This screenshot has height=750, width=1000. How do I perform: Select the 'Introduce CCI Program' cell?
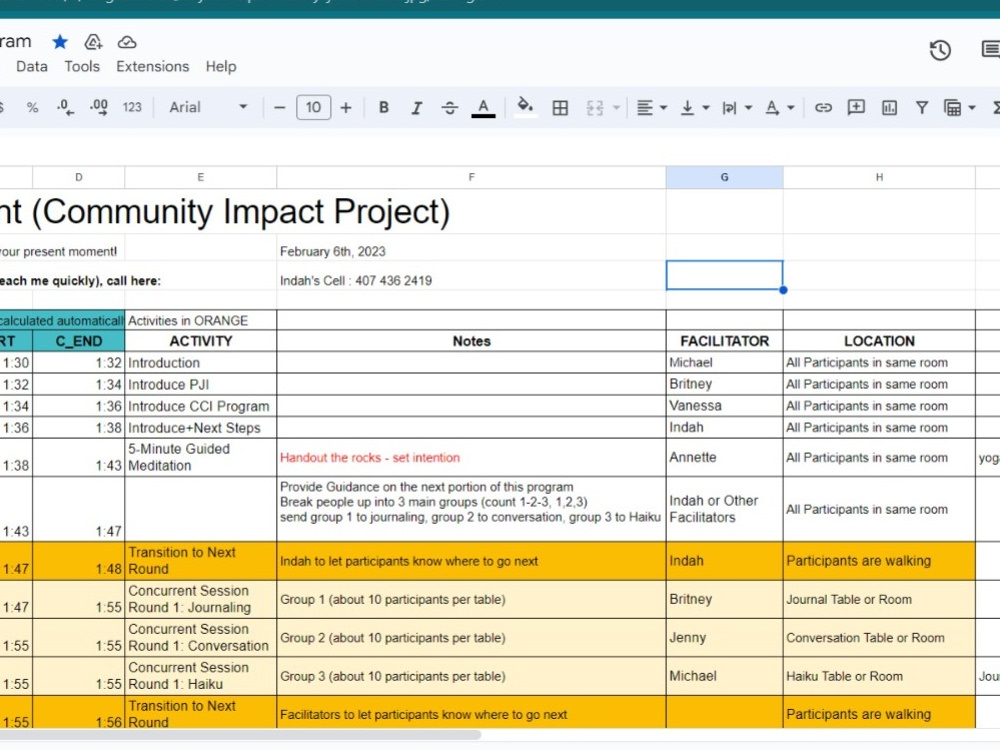tap(201, 406)
